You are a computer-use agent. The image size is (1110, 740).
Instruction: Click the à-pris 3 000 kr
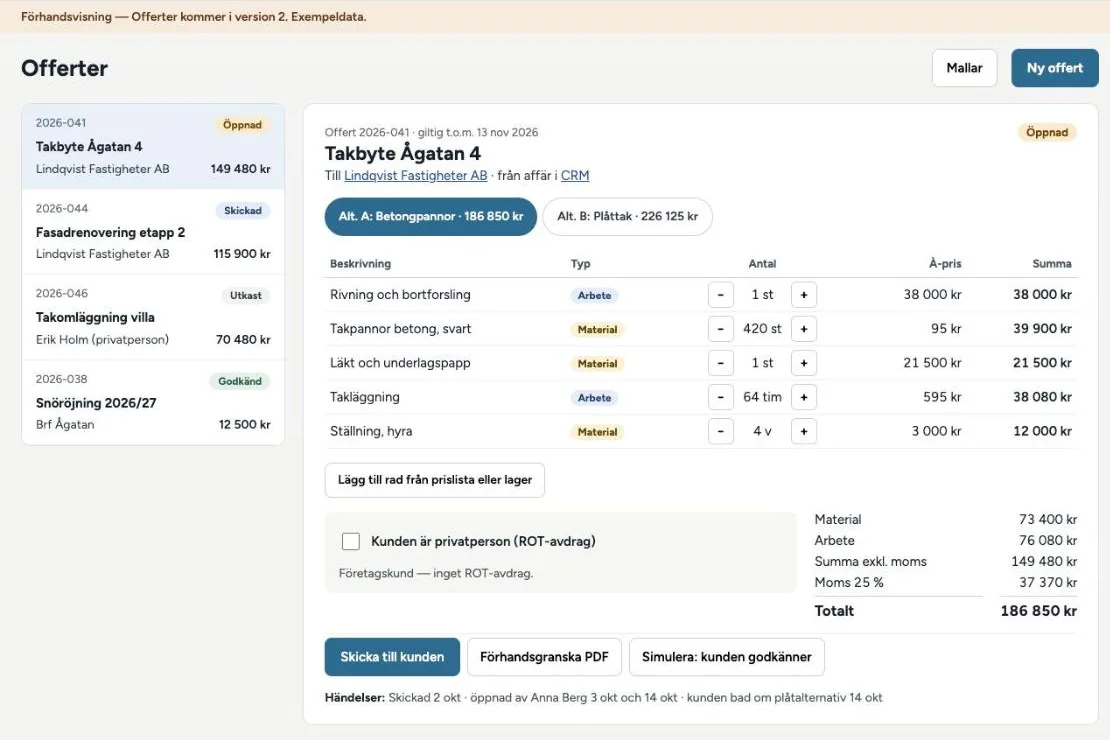click(x=937, y=431)
